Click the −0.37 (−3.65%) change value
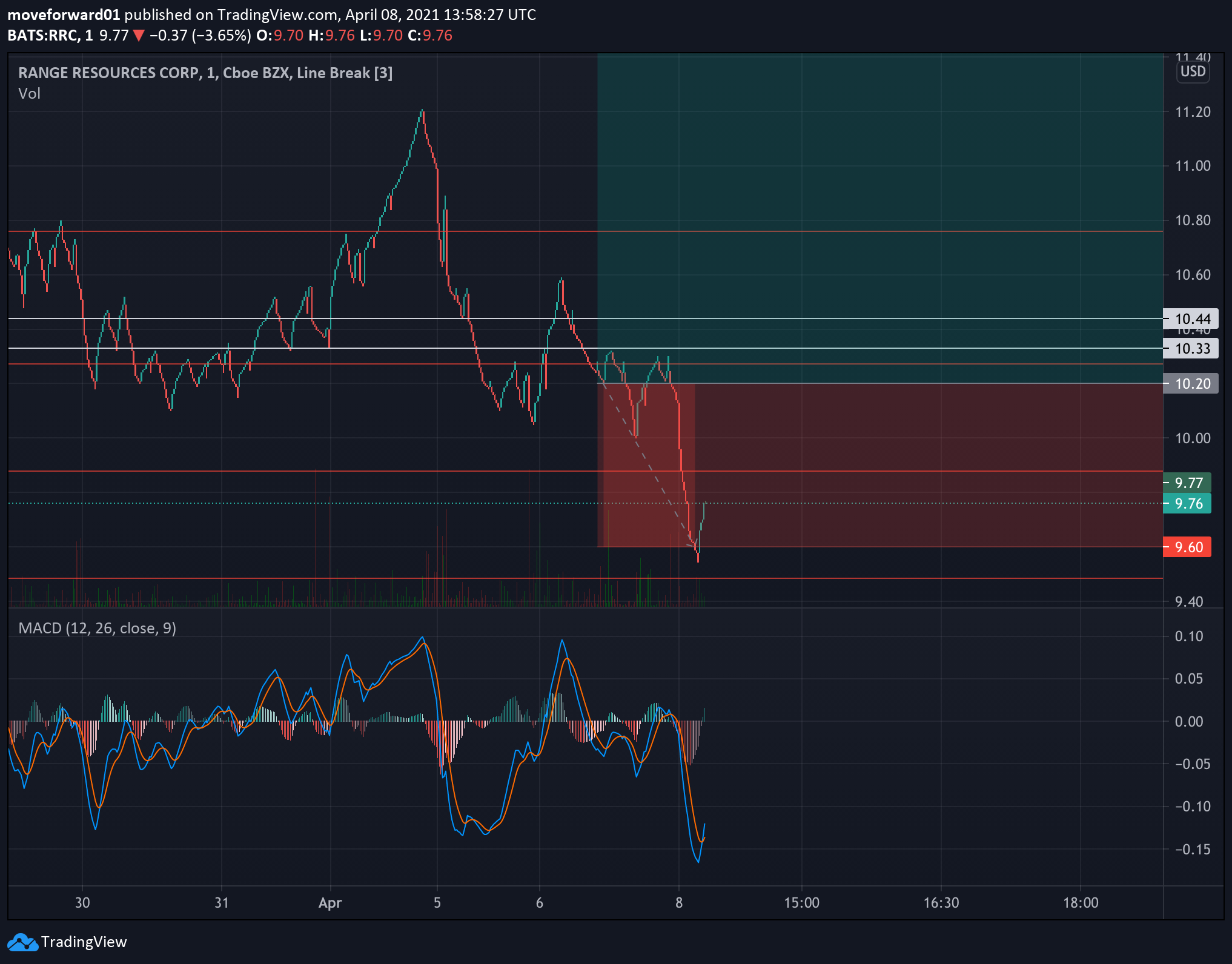Image resolution: width=1232 pixels, height=964 pixels. pos(200,35)
